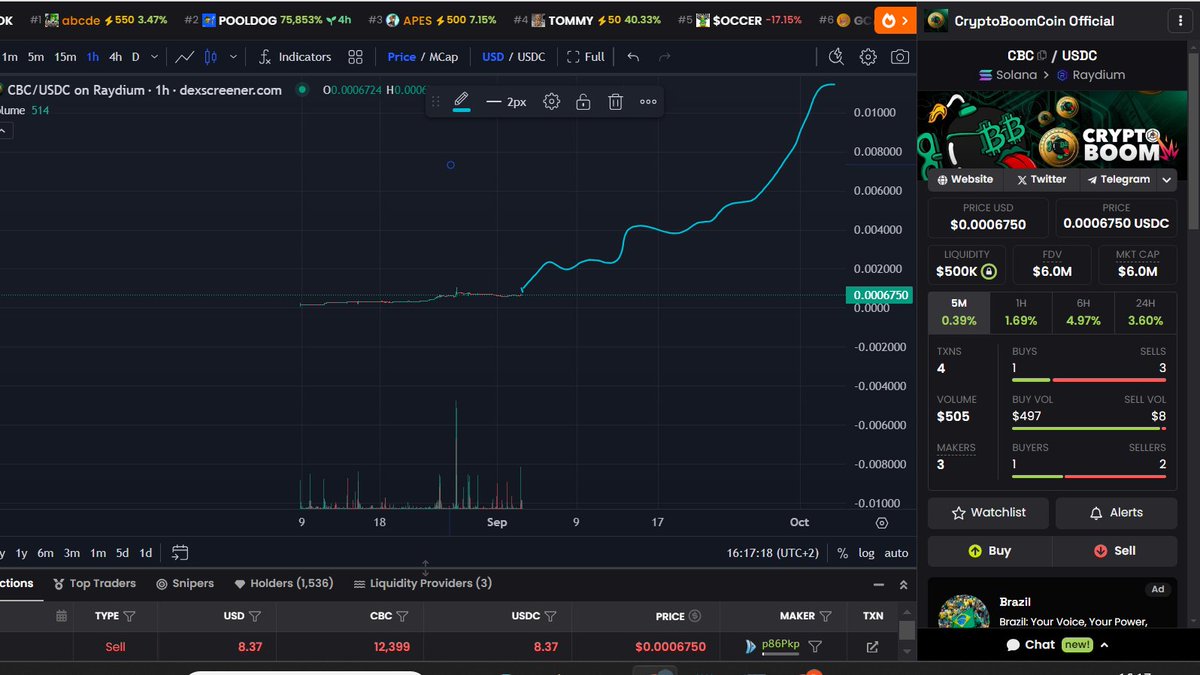Click the date column calendar icon
This screenshot has height=675, width=1200.
click(61, 616)
